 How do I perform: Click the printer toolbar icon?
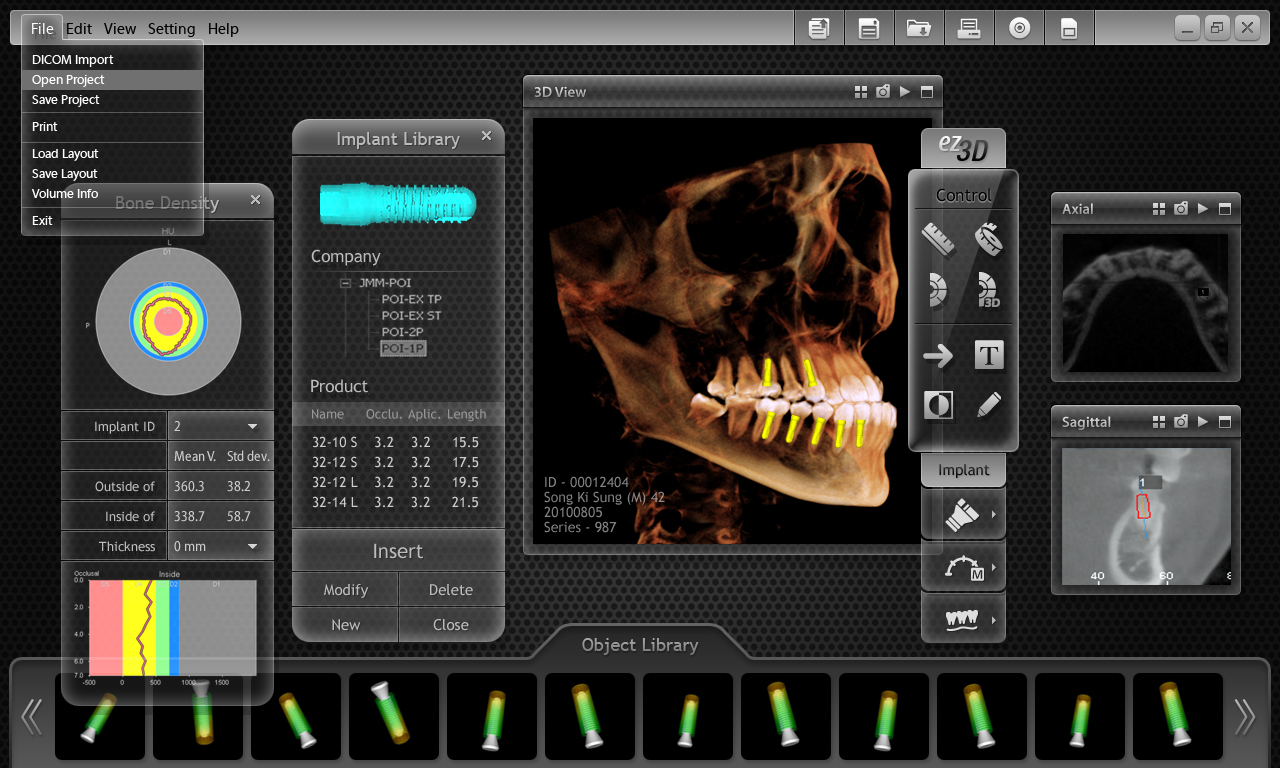pyautogui.click(x=969, y=28)
